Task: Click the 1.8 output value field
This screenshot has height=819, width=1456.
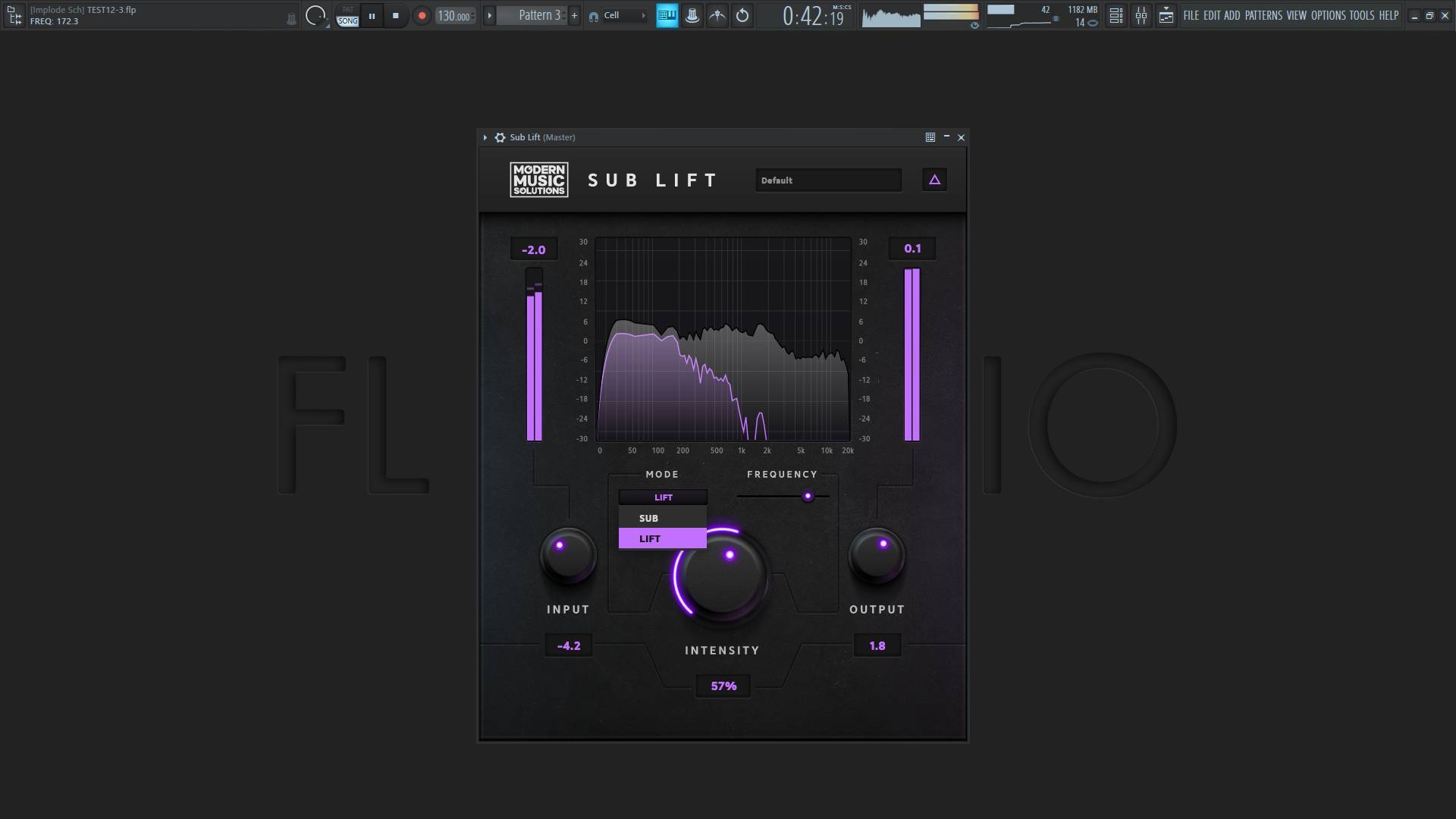Action: 877,646
